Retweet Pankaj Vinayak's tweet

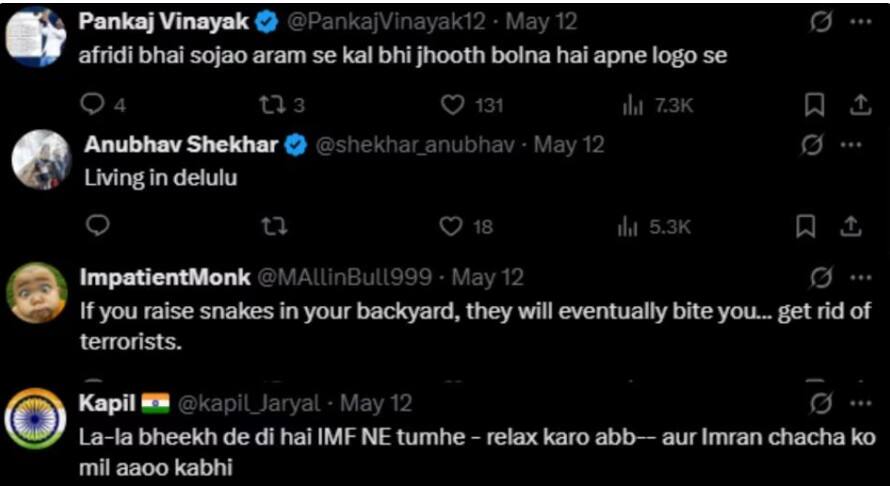[270, 105]
